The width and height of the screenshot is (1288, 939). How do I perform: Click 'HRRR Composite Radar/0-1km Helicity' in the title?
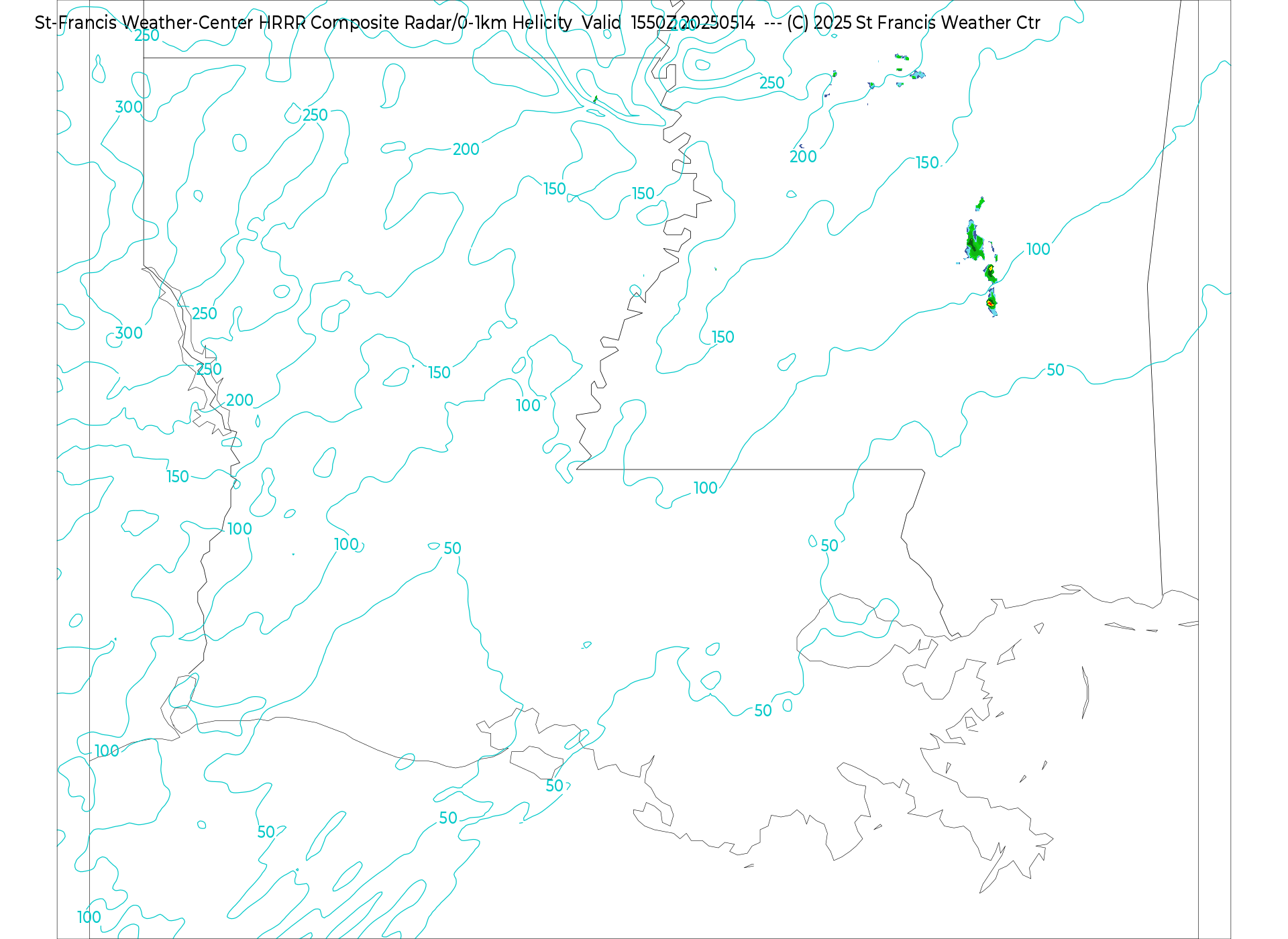coord(415,23)
